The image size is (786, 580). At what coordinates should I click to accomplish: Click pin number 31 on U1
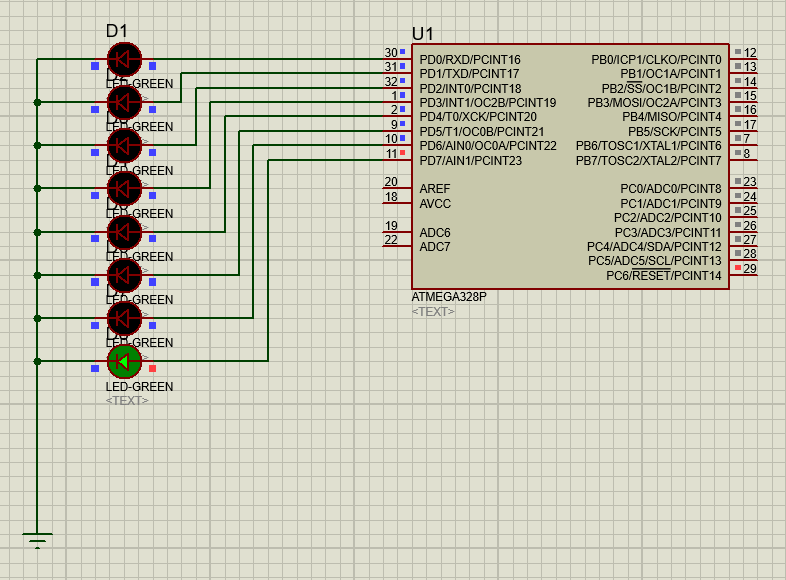(391, 67)
